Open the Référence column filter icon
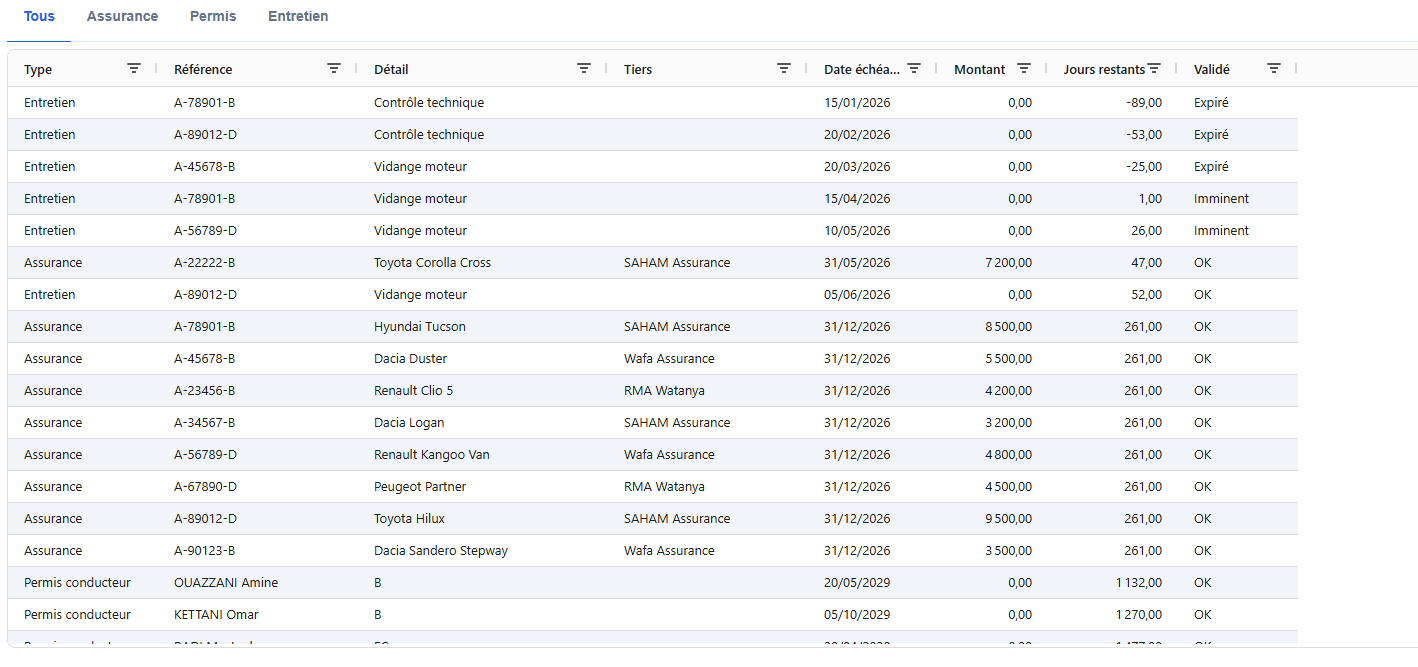 tap(334, 69)
